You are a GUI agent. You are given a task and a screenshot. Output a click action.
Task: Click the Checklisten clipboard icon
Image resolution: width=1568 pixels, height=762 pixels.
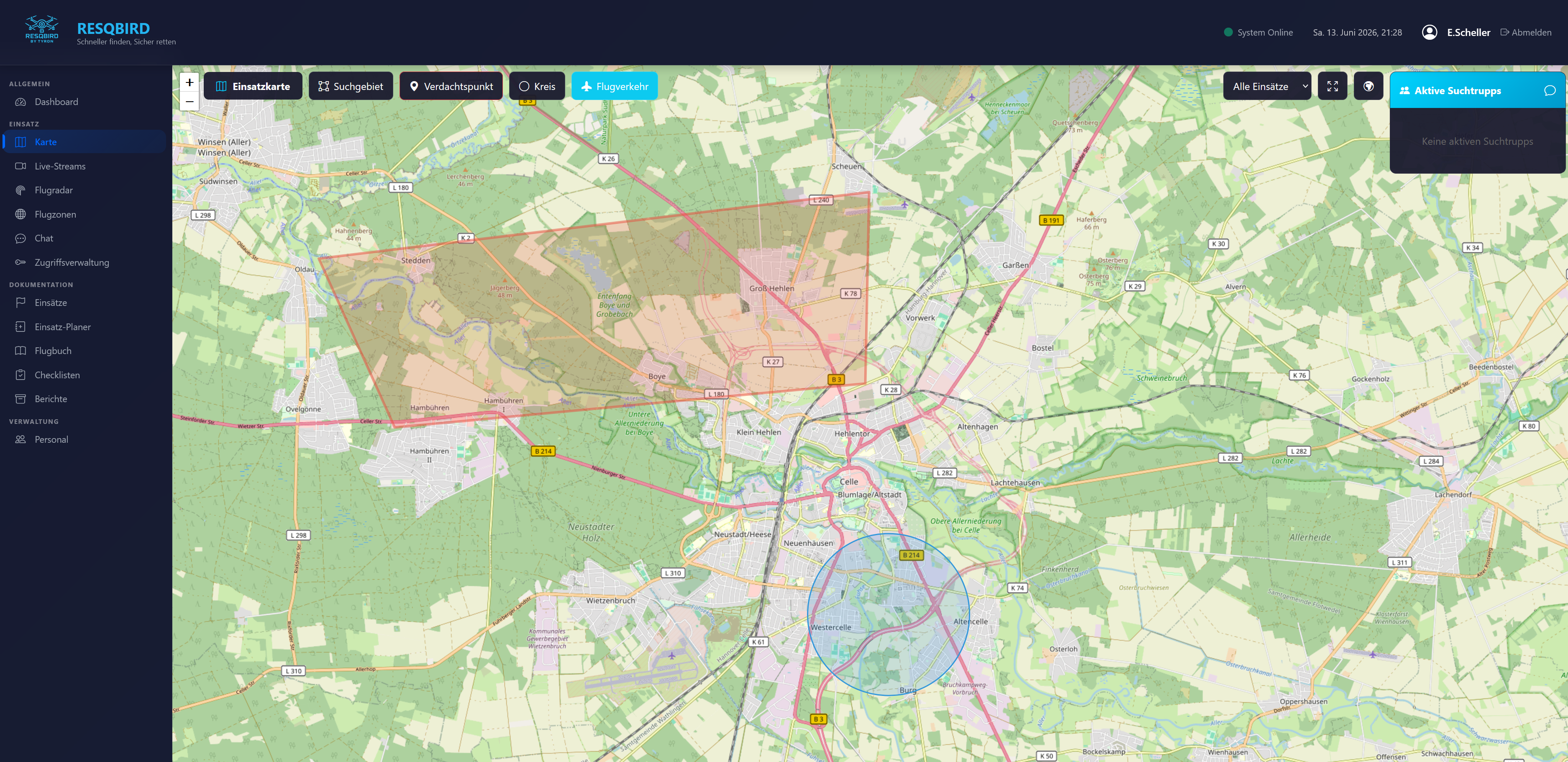(20, 375)
